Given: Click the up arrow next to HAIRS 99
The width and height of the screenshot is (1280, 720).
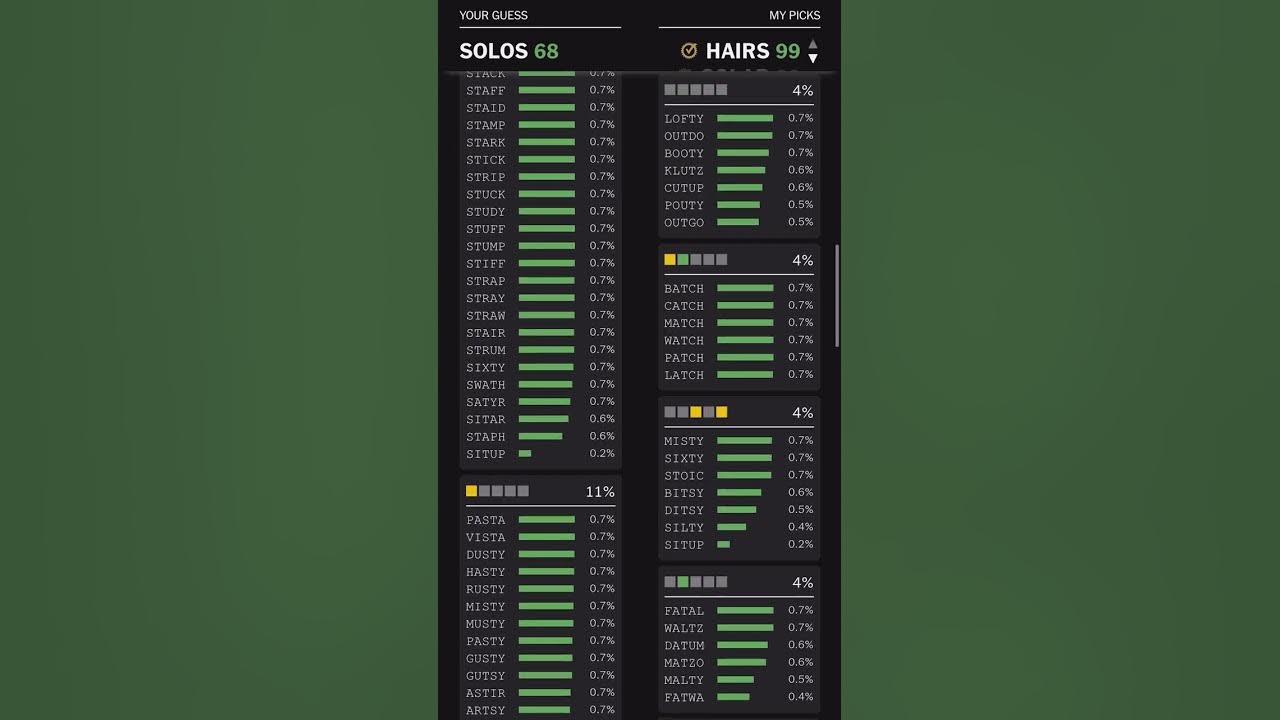Looking at the screenshot, I should pos(813,44).
